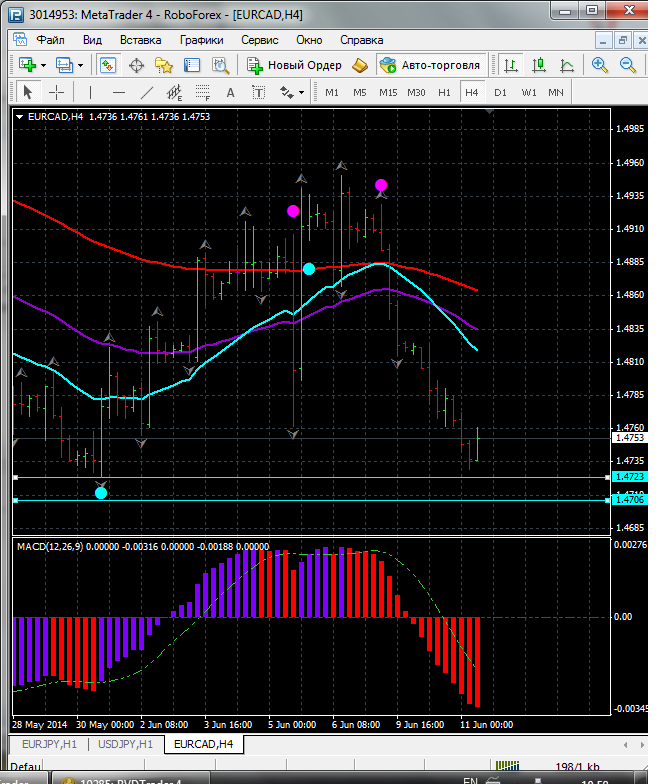The image size is (660, 784).
Task: Expand the arrows objects dropdown
Action: tap(301, 92)
